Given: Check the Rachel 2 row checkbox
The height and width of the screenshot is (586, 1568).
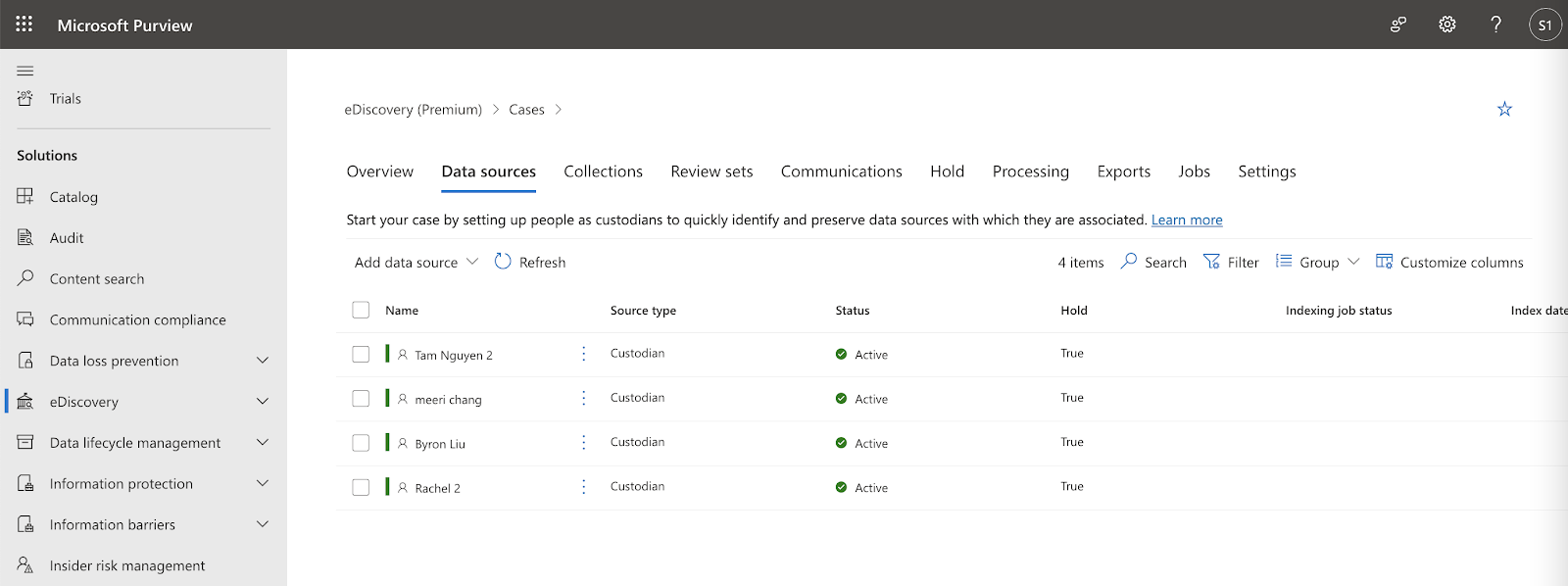Looking at the screenshot, I should (361, 487).
